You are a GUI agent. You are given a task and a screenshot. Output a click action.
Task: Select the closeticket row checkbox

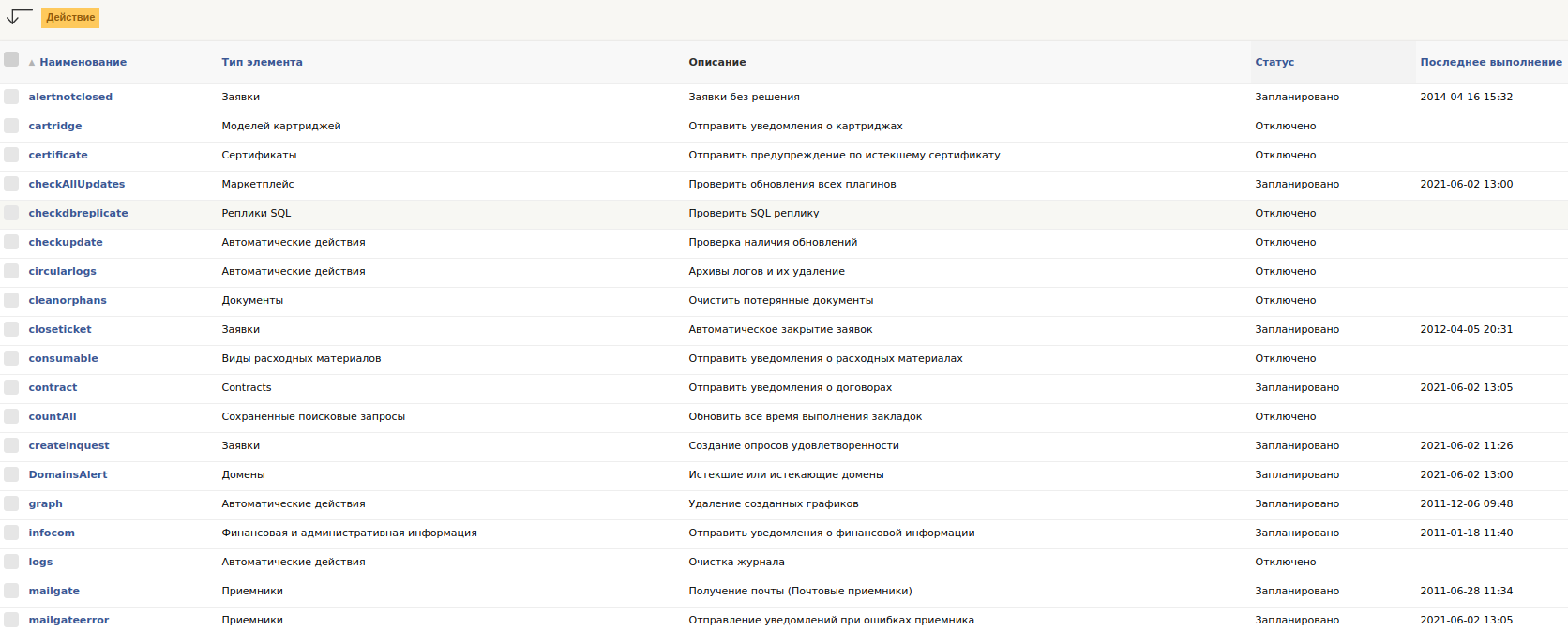coord(11,329)
